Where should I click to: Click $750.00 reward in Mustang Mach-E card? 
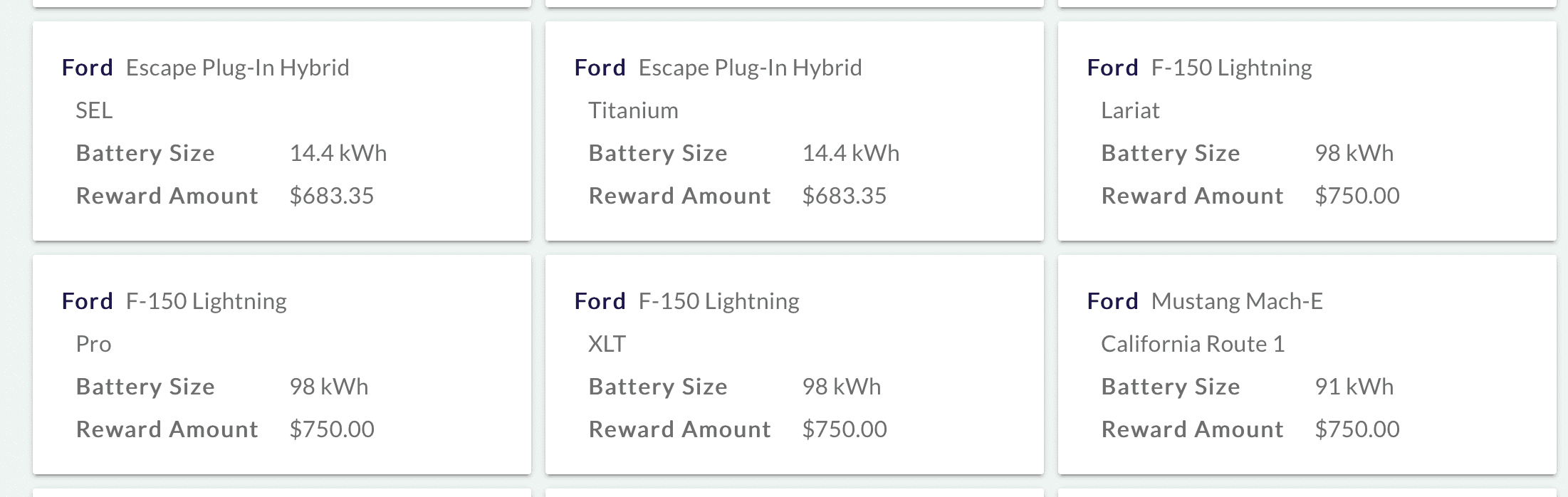pyautogui.click(x=1357, y=429)
